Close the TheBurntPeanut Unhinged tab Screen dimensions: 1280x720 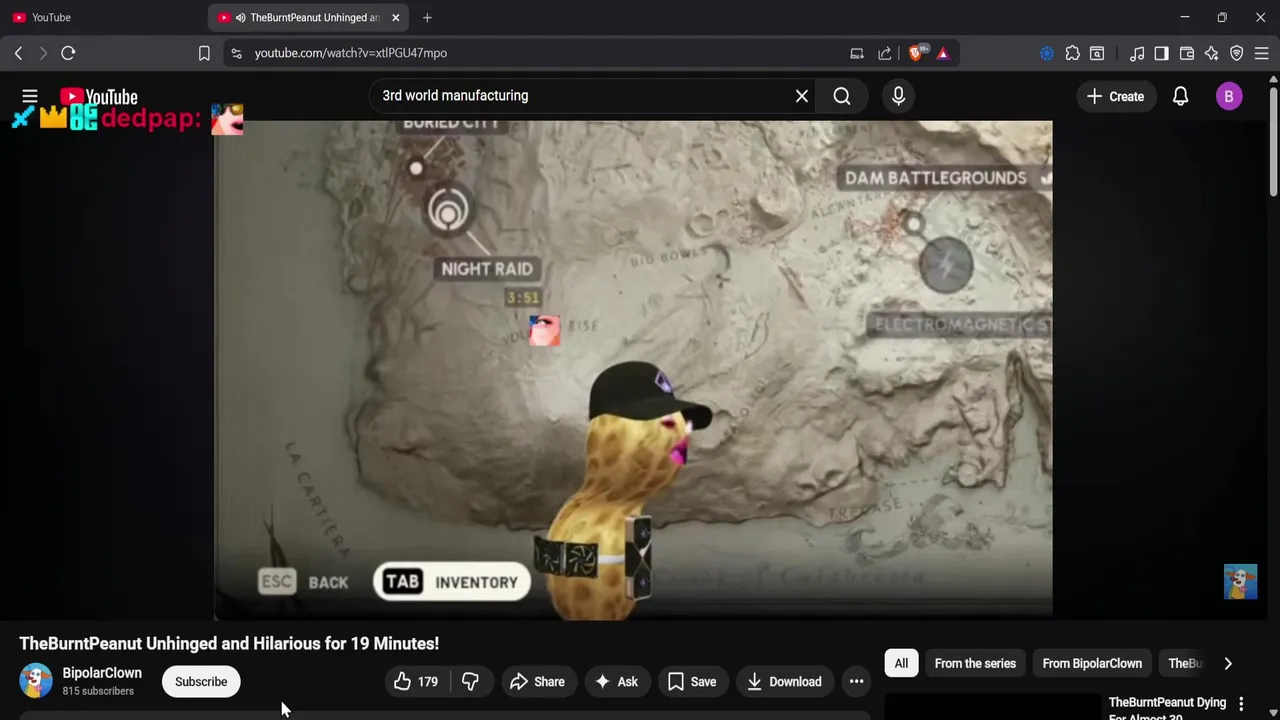[395, 17]
